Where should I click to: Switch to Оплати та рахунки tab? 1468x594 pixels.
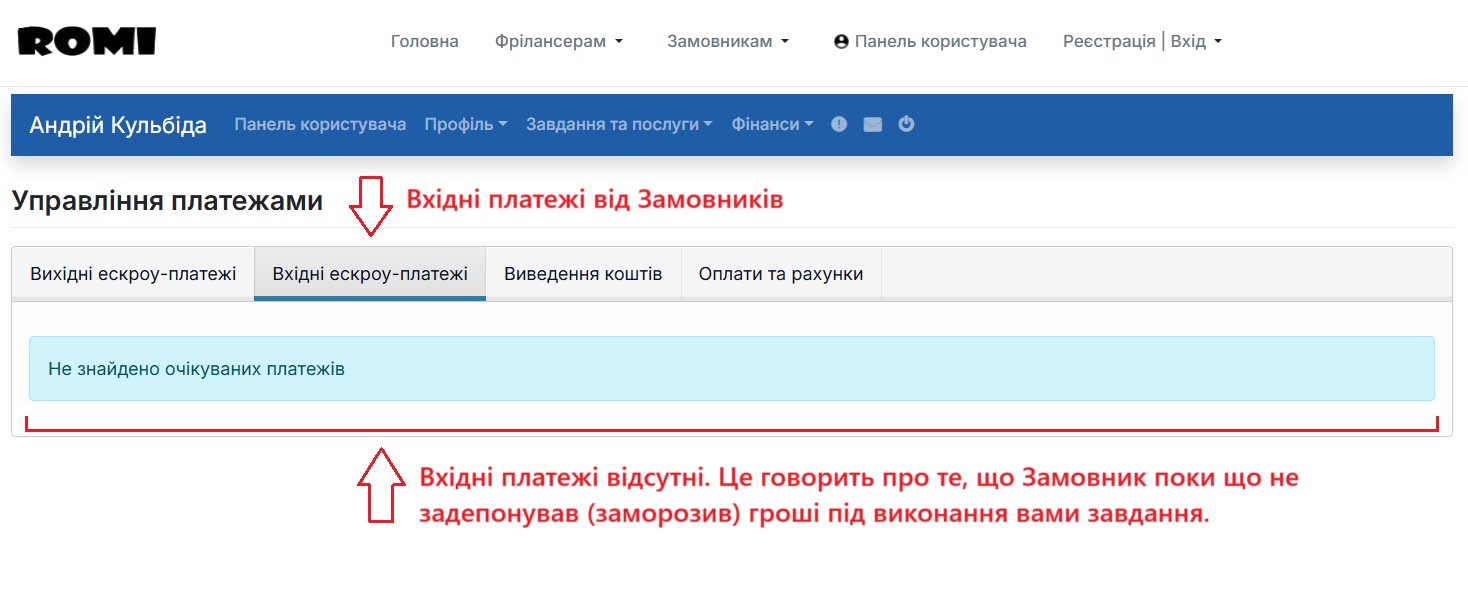click(x=781, y=274)
